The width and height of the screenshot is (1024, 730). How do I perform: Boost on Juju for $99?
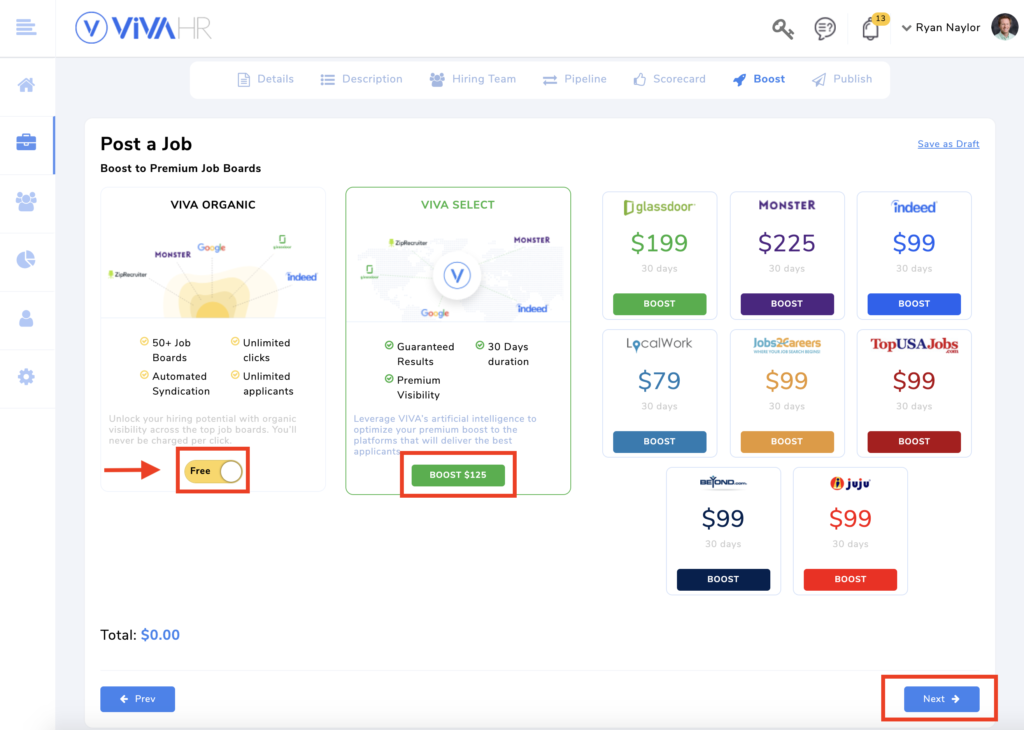850,579
